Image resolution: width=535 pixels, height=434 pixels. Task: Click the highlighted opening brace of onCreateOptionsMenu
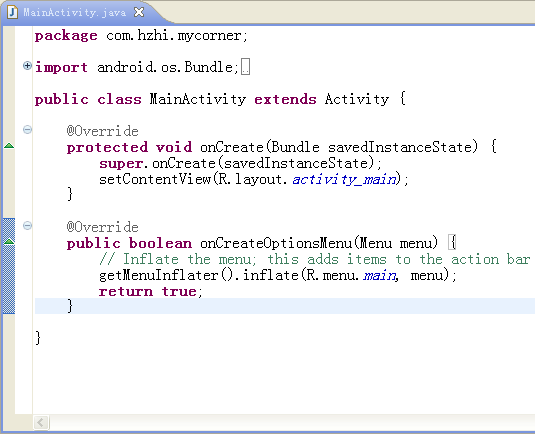pyautogui.click(x=452, y=243)
